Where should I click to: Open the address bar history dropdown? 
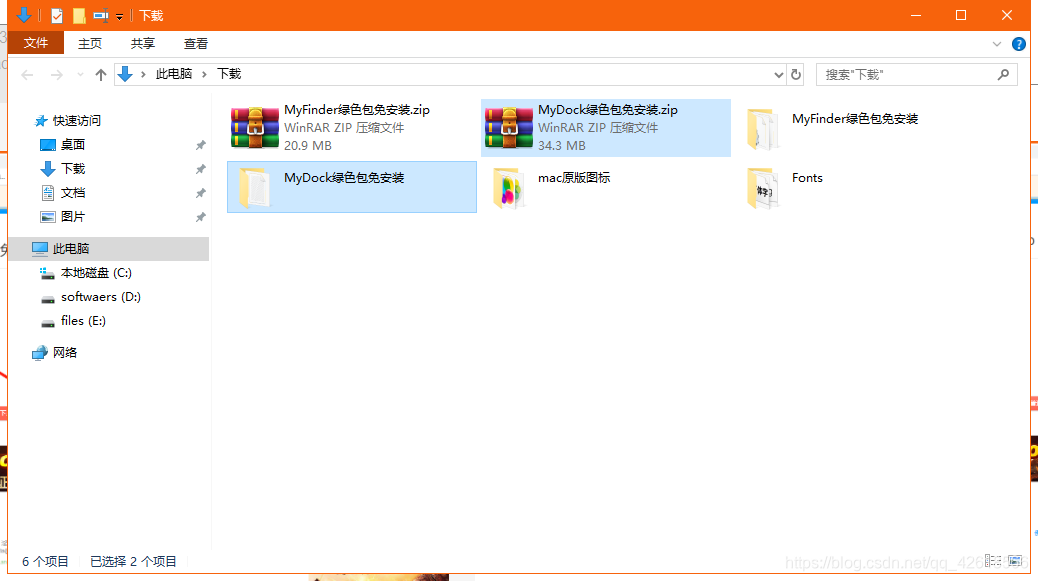[x=778, y=75]
